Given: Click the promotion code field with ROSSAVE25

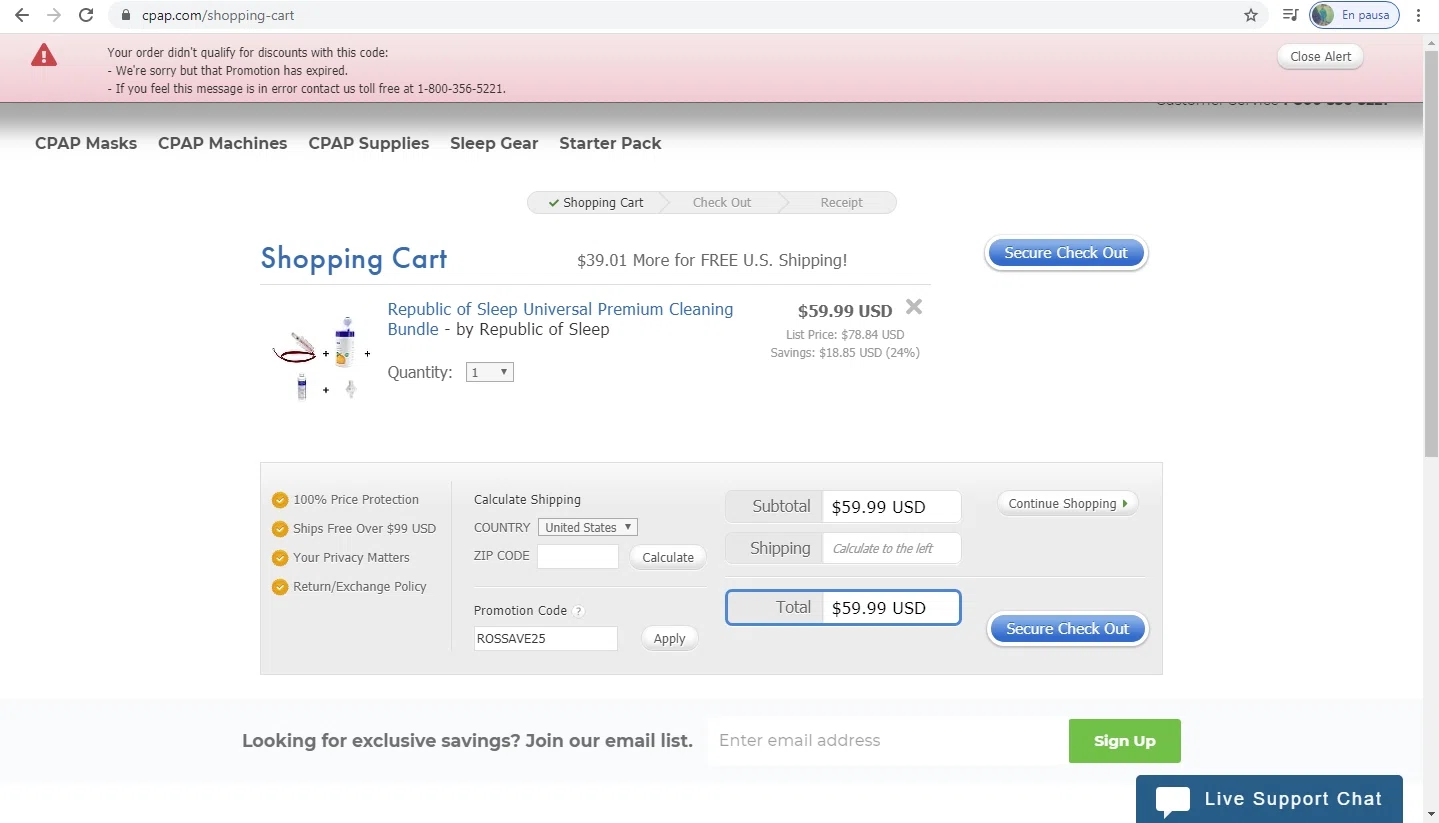Looking at the screenshot, I should coord(546,638).
